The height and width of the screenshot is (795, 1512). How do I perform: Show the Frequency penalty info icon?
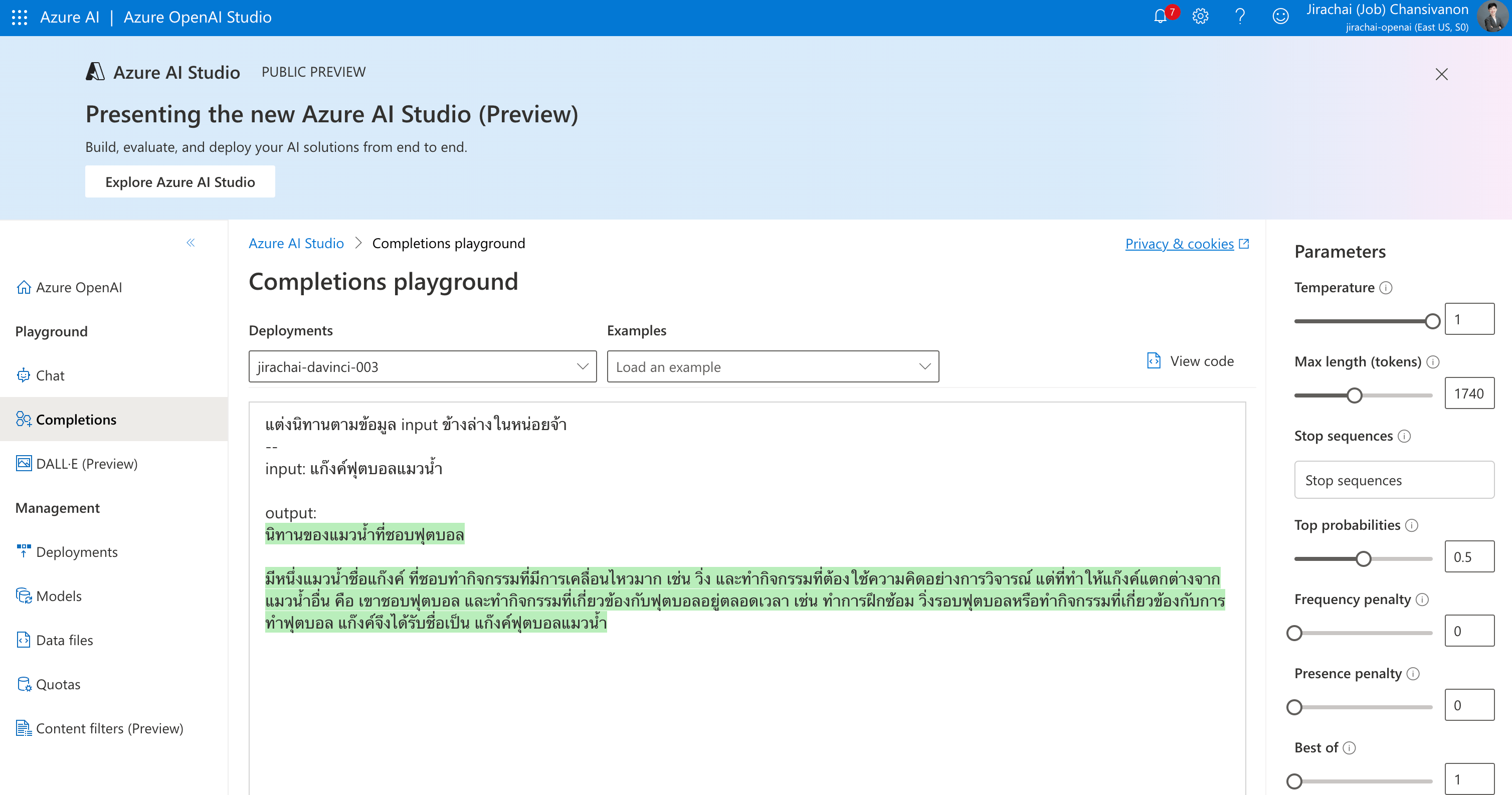click(x=1422, y=599)
